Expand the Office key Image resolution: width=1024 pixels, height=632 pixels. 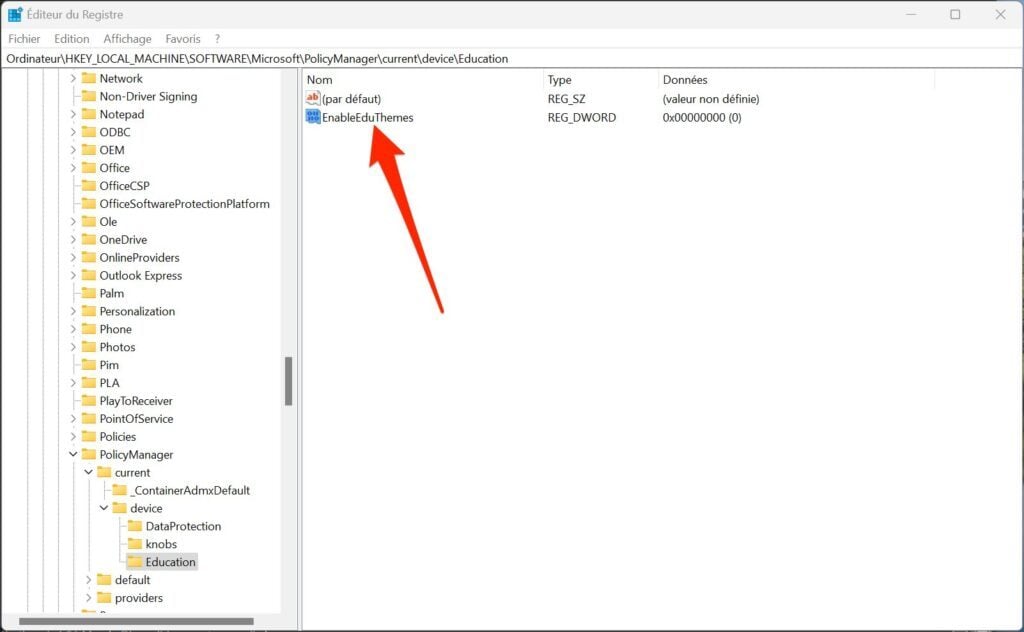[x=73, y=168]
